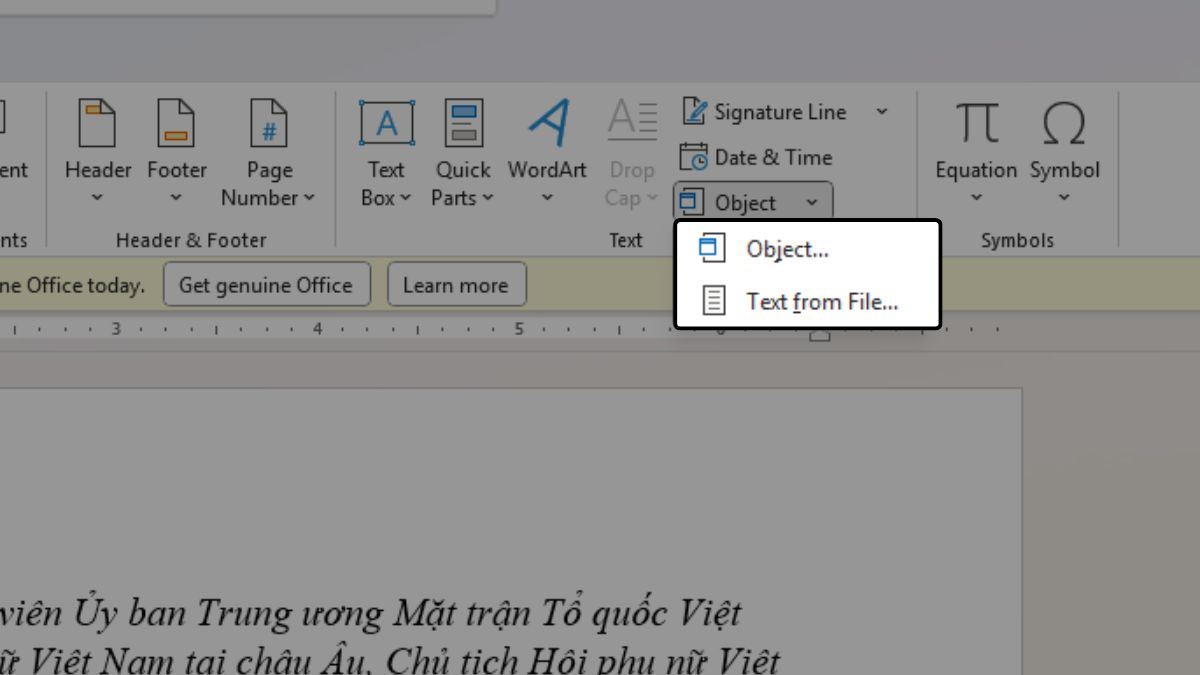Click the Date & Time icon
Viewport: 1200px width, 675px height.
[x=694, y=157]
